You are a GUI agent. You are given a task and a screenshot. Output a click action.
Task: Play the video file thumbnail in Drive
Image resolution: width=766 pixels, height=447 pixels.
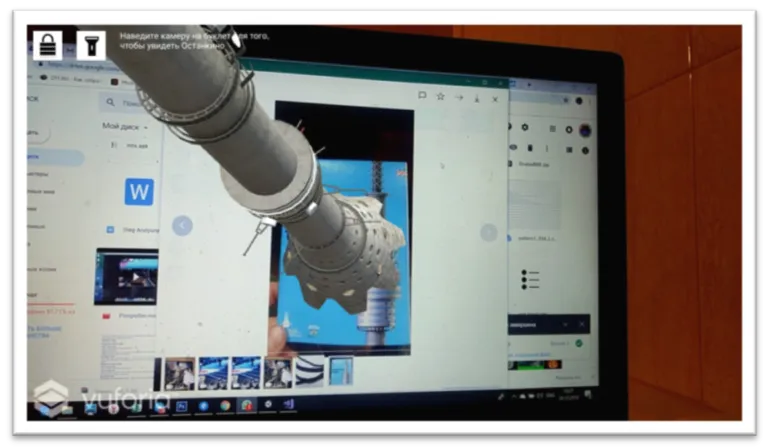pyautogui.click(x=126, y=277)
